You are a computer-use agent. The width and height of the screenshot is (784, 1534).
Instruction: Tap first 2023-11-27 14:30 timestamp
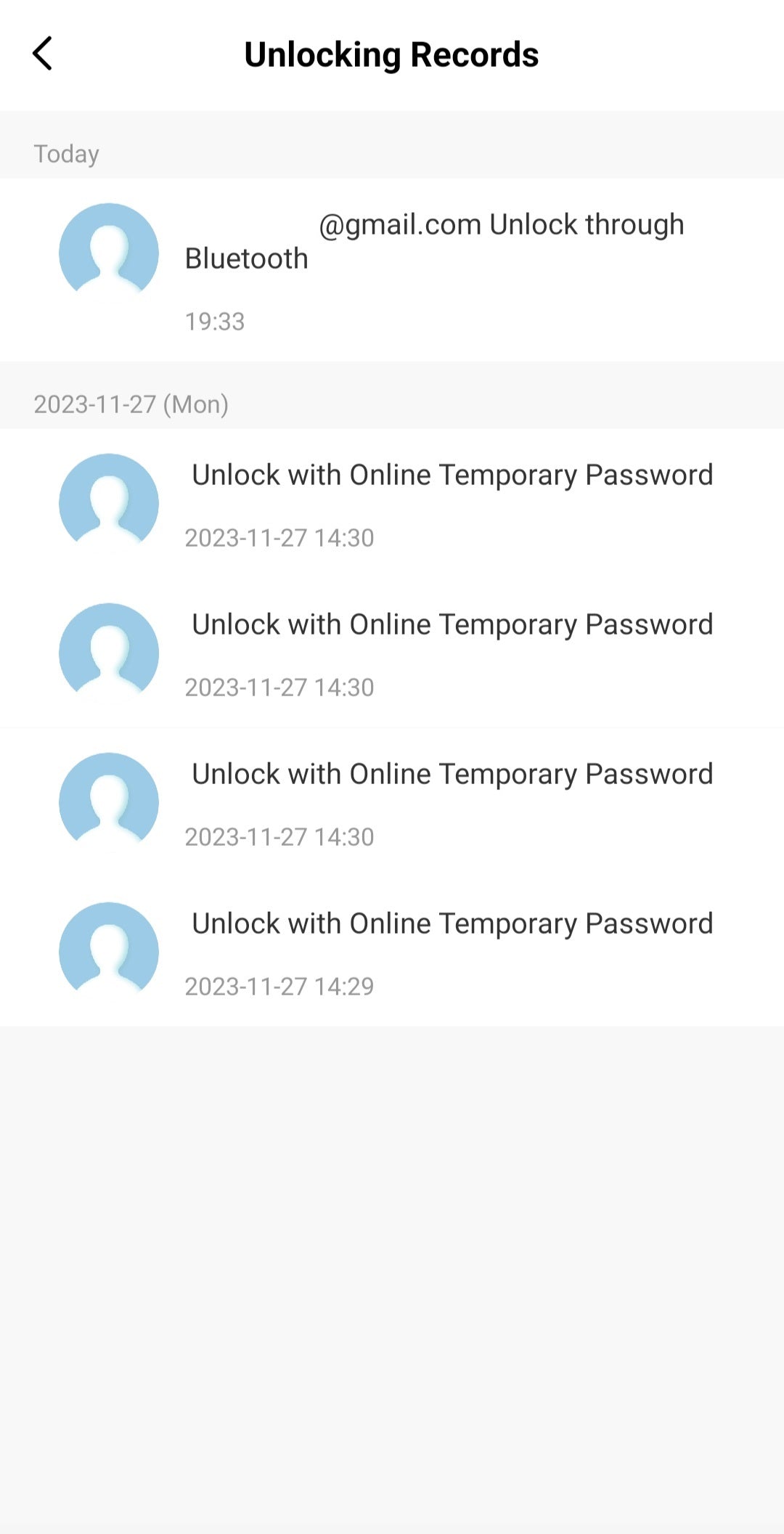pos(279,538)
